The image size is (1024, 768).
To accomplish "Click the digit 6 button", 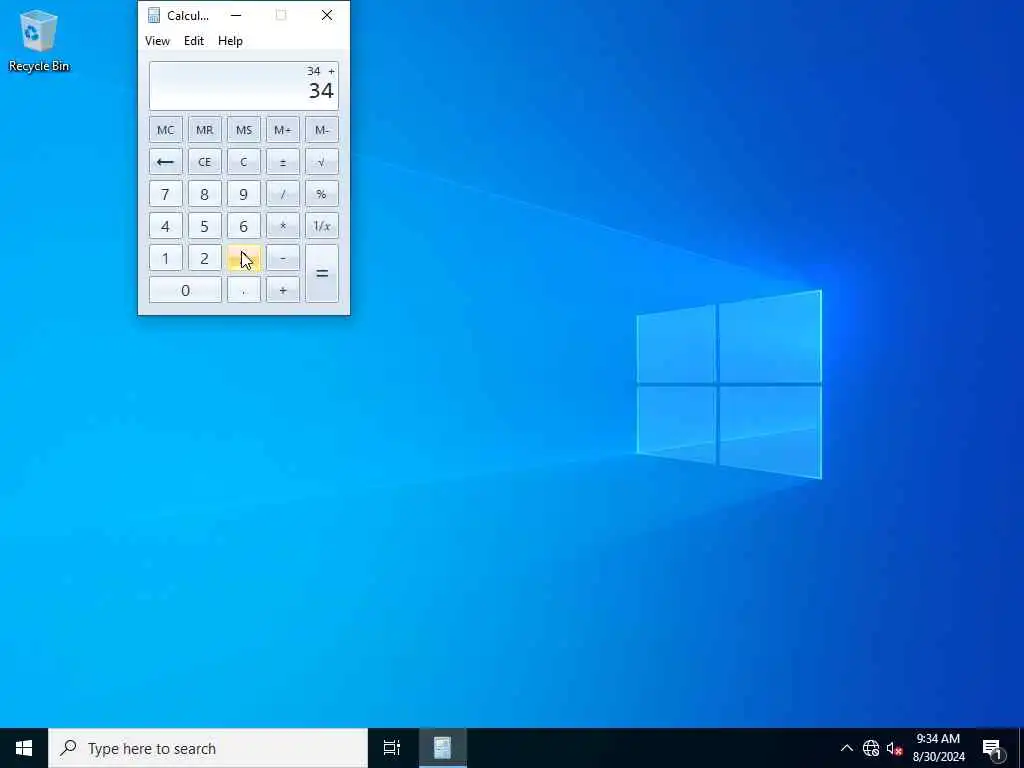I will coord(244,226).
